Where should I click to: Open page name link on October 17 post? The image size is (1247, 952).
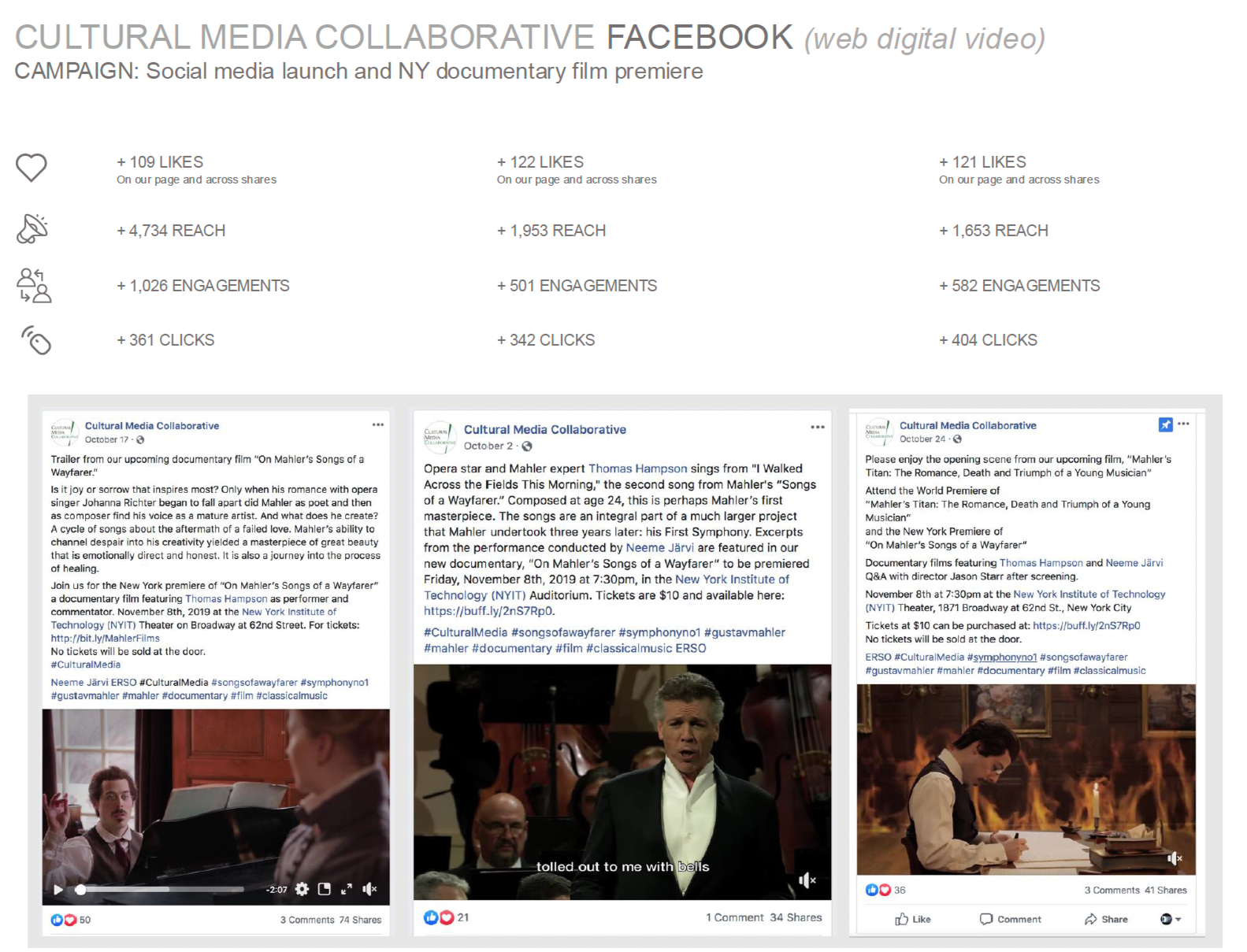[x=152, y=425]
